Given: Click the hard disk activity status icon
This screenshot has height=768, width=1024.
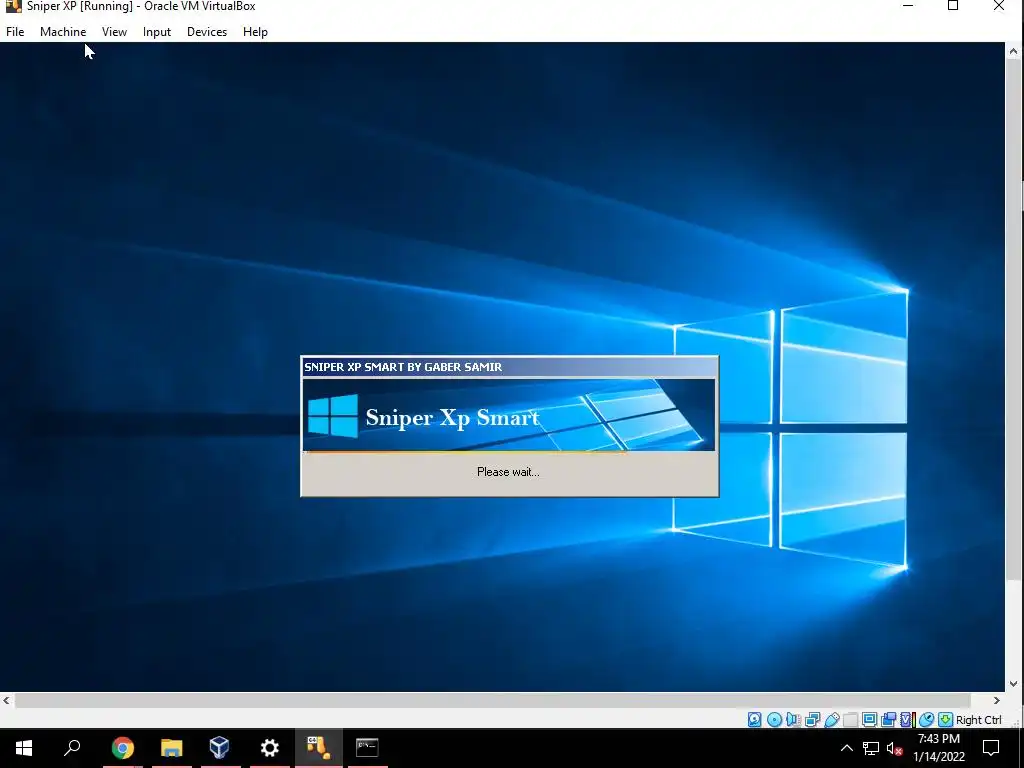Looking at the screenshot, I should [x=754, y=720].
